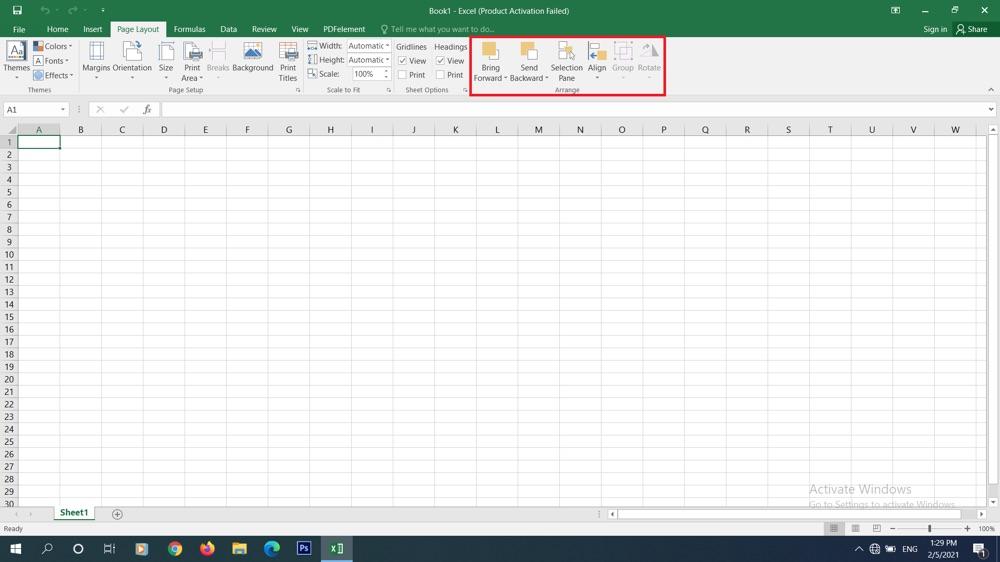The height and width of the screenshot is (562, 1000).
Task: Click the Select All corner button
Action: point(9,129)
